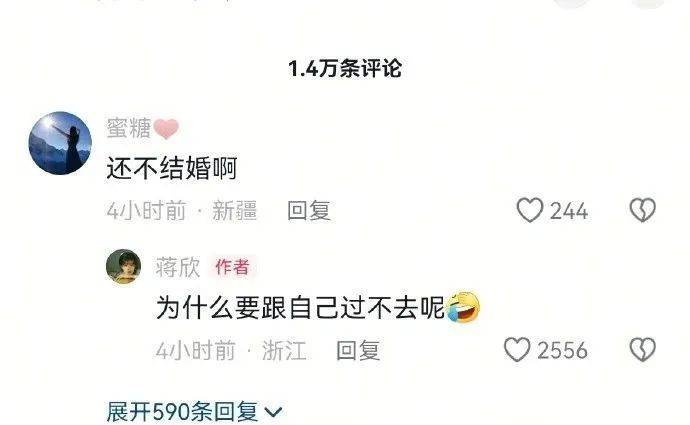Open username 蒋欣 profile link

point(178,267)
